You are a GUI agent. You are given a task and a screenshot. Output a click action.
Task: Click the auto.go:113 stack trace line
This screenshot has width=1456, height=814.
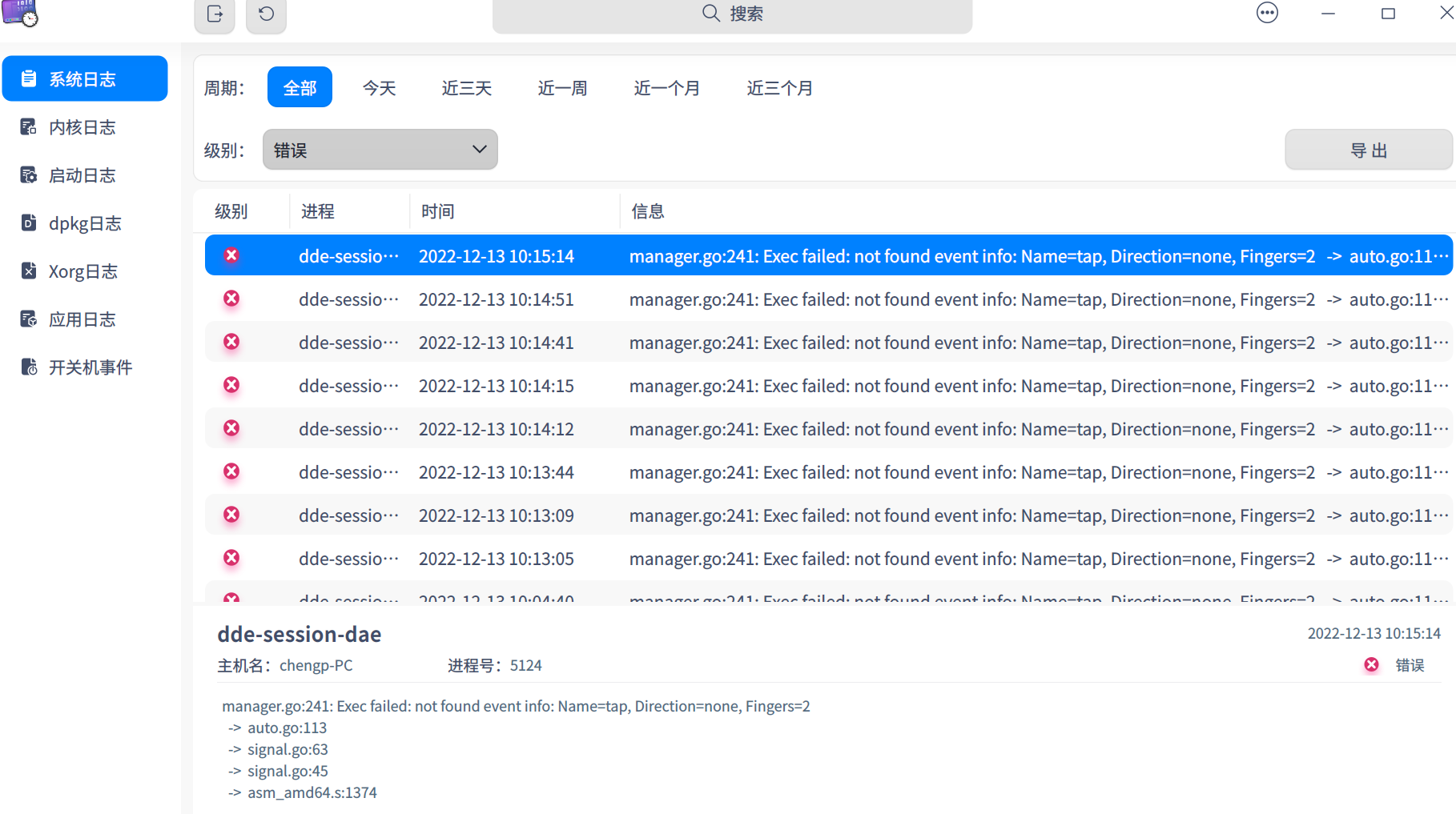pos(288,728)
